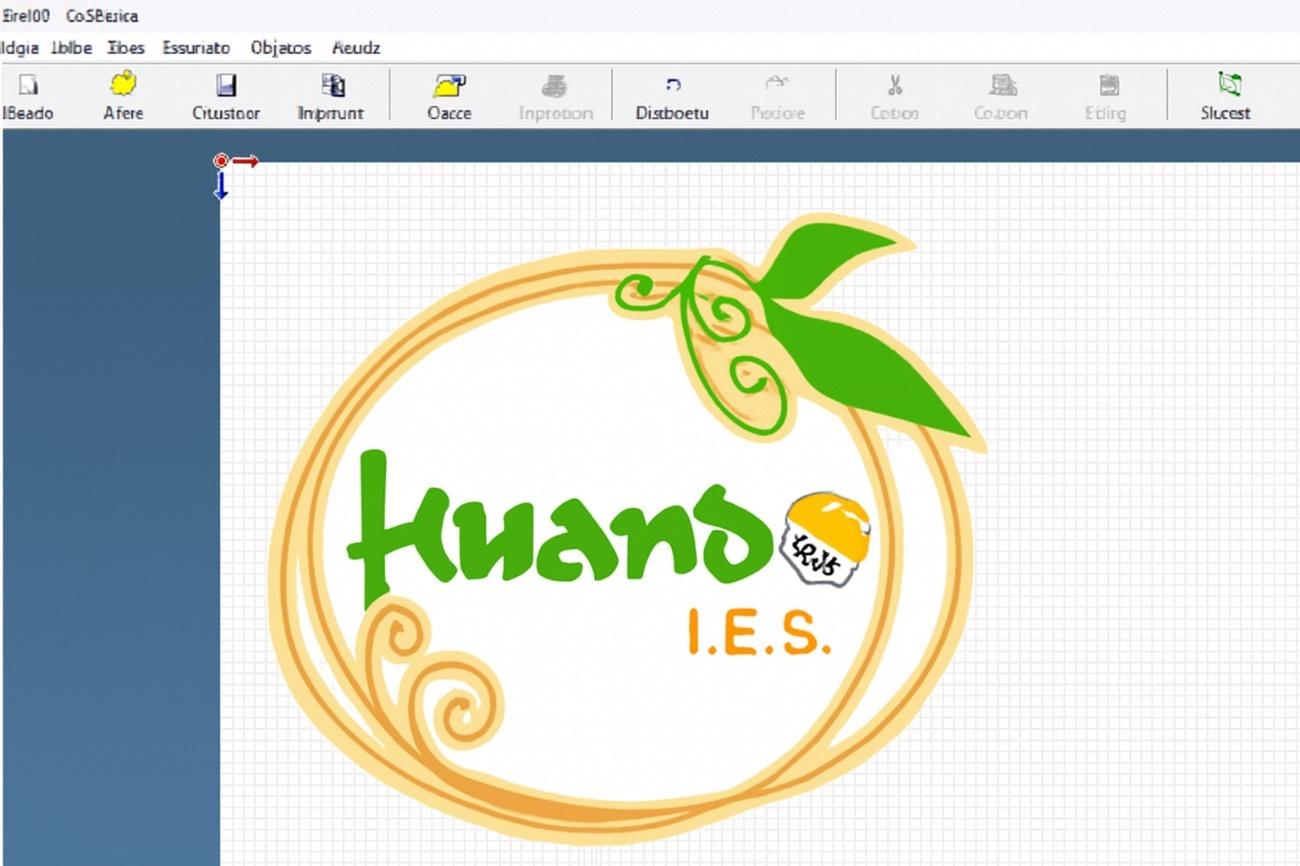This screenshot has width=1300, height=866.
Task: Click the 'Imprrunt' import toolbar icon
Action: (332, 86)
